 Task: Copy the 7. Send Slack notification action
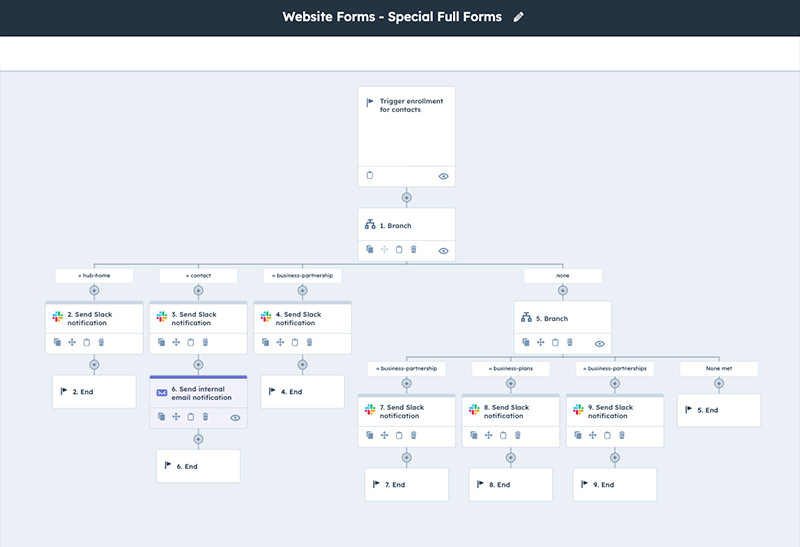pos(370,435)
